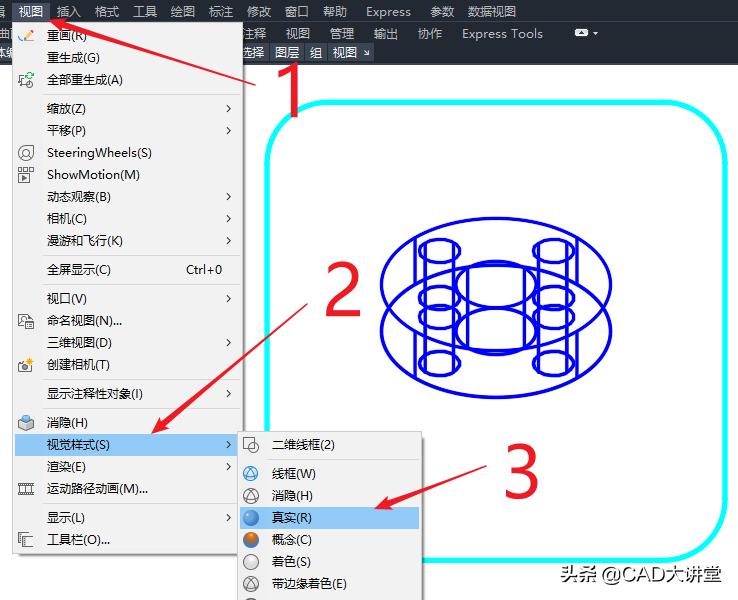Switch to the Collaborate (协作) ribbon tab

pyautogui.click(x=430, y=33)
